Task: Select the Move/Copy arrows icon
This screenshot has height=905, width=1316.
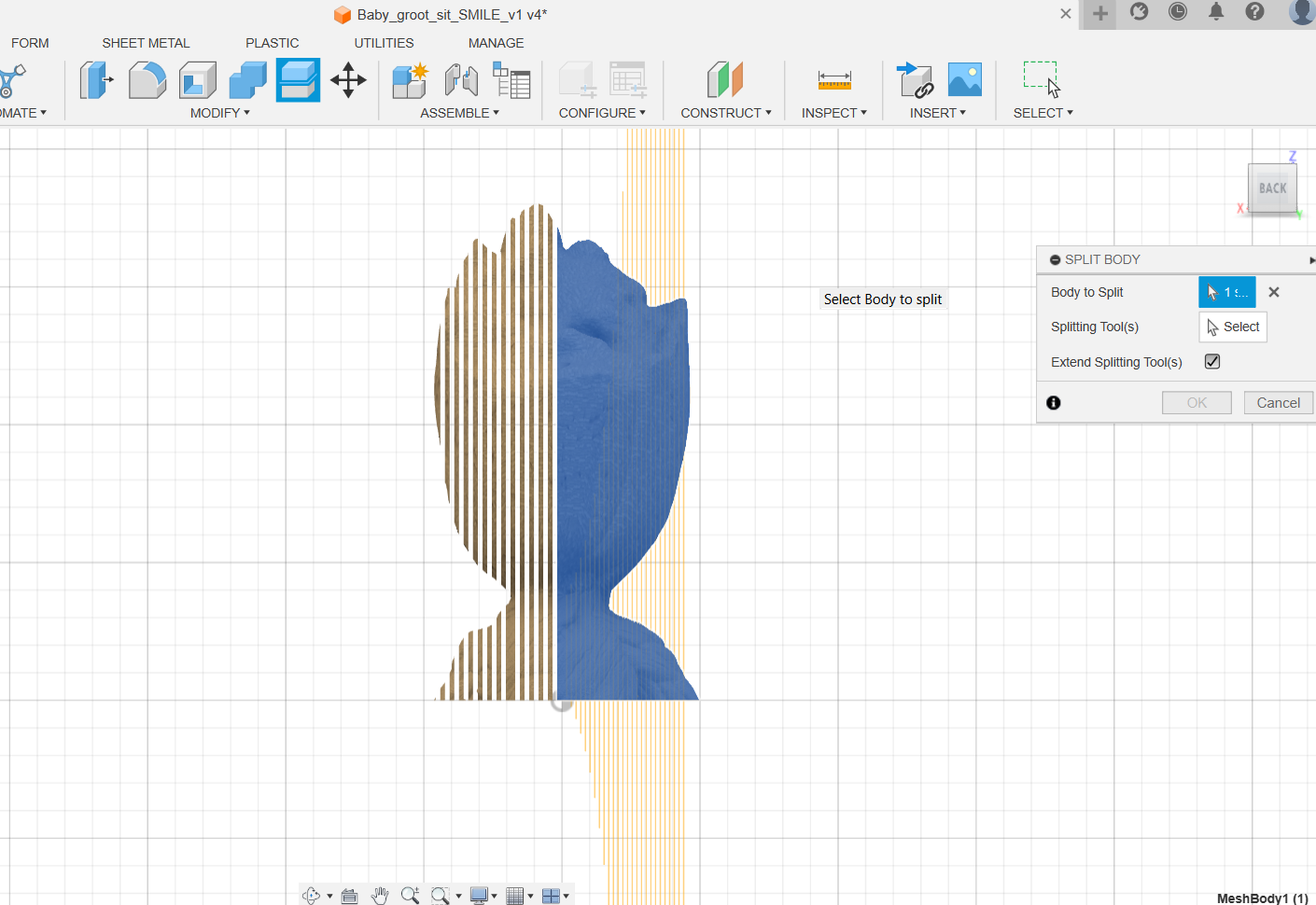Action: click(348, 80)
